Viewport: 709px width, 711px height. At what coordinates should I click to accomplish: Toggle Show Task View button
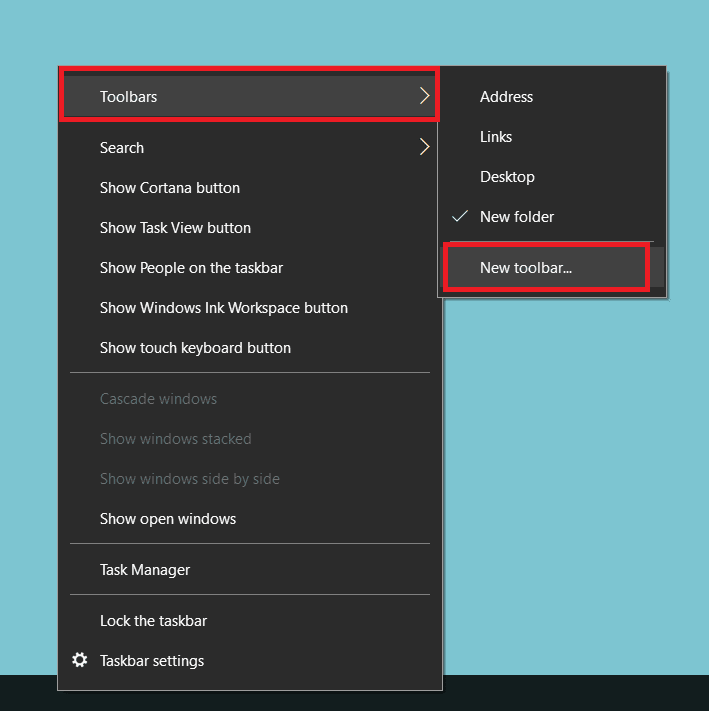[x=248, y=227]
